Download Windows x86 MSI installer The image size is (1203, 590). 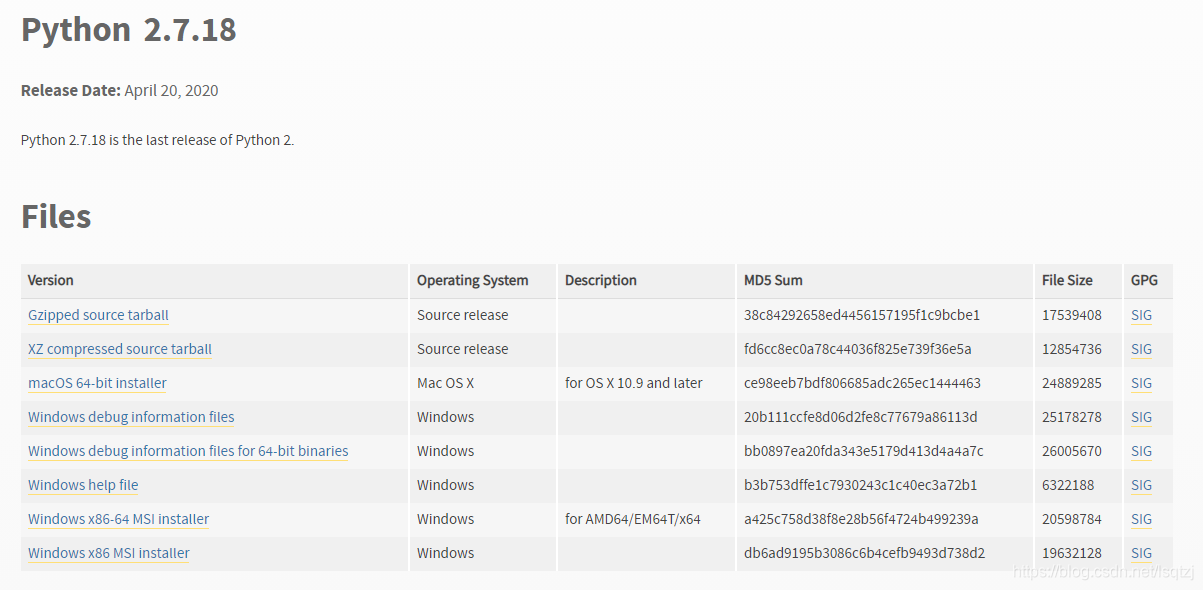click(109, 553)
